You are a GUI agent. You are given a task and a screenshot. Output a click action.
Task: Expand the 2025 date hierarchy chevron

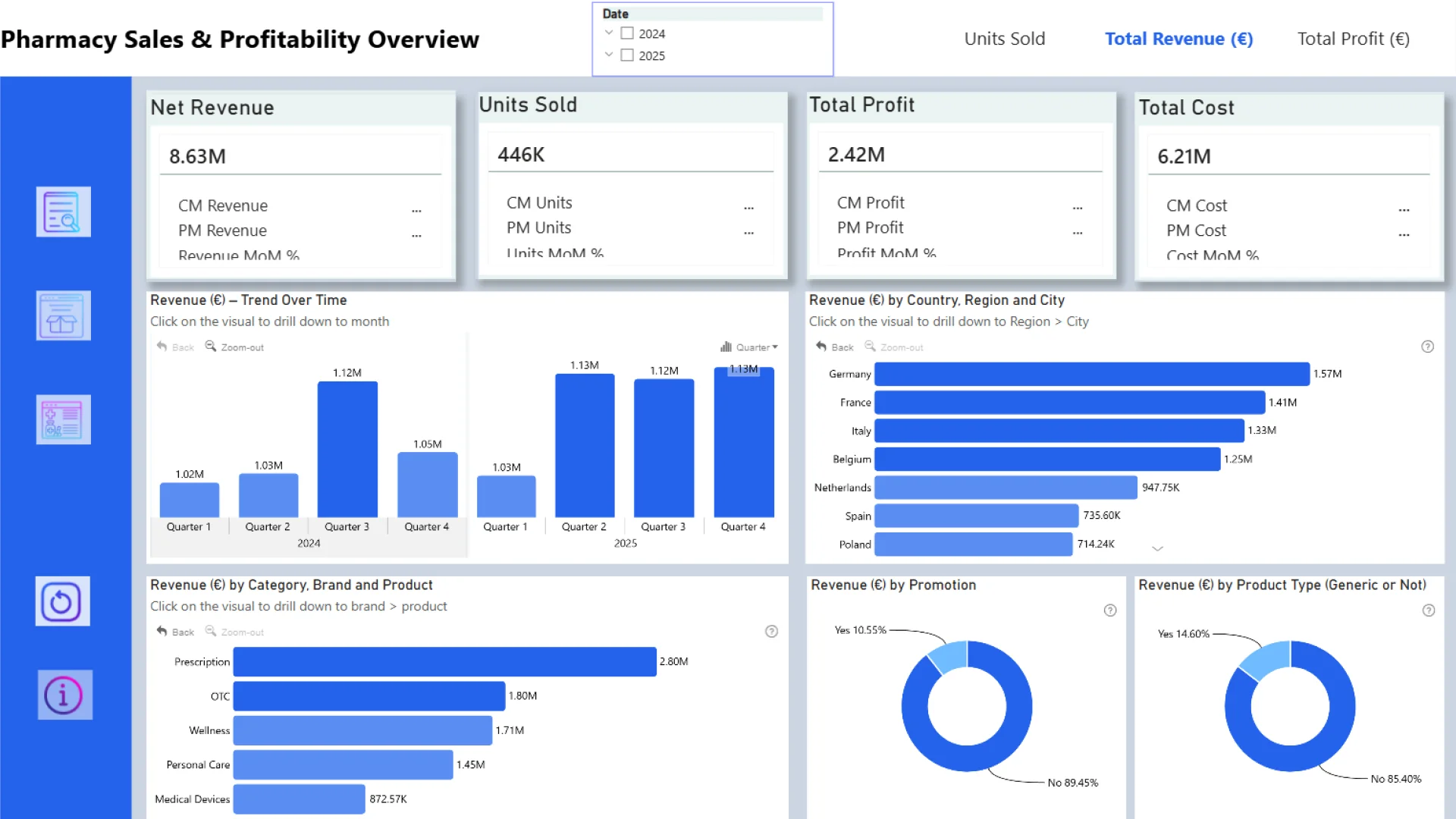(608, 55)
